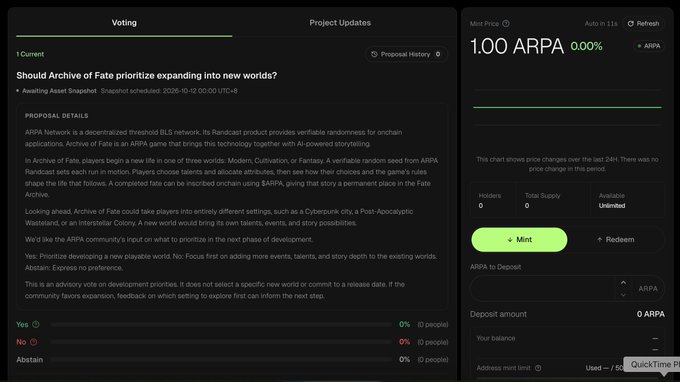Viewport: 680px width, 382px height.
Task: Click the Holders stat
Action: 490,200
